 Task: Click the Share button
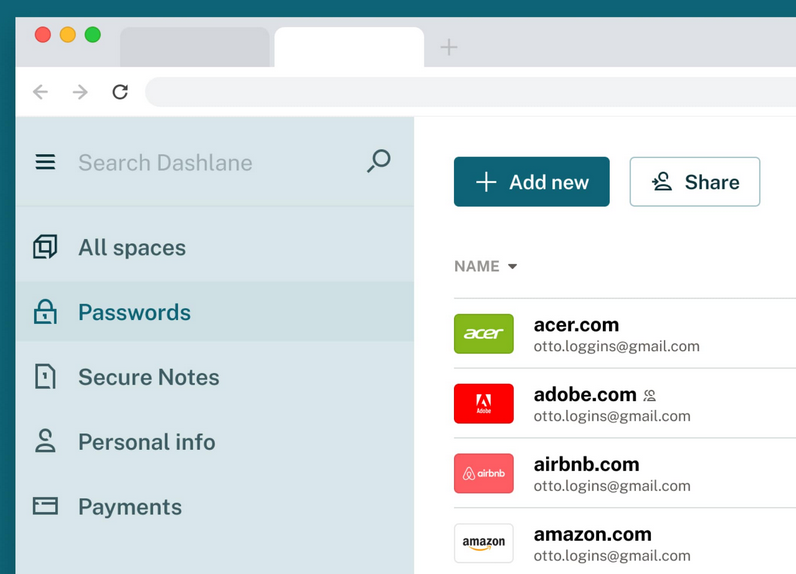694,182
